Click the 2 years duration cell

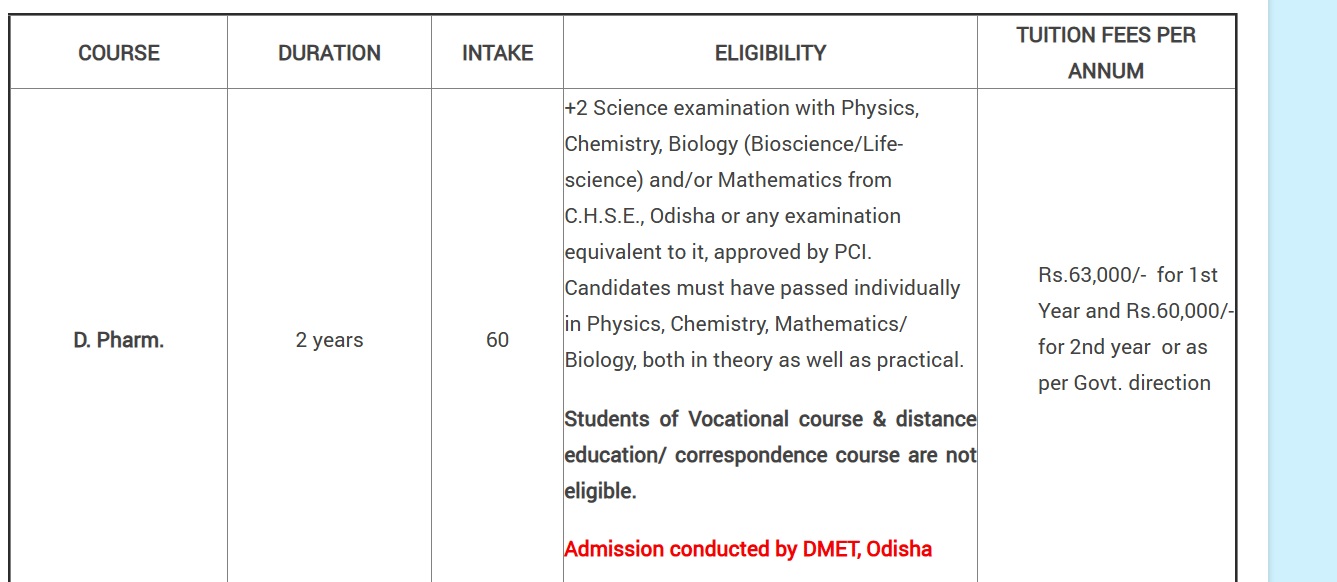click(x=329, y=340)
